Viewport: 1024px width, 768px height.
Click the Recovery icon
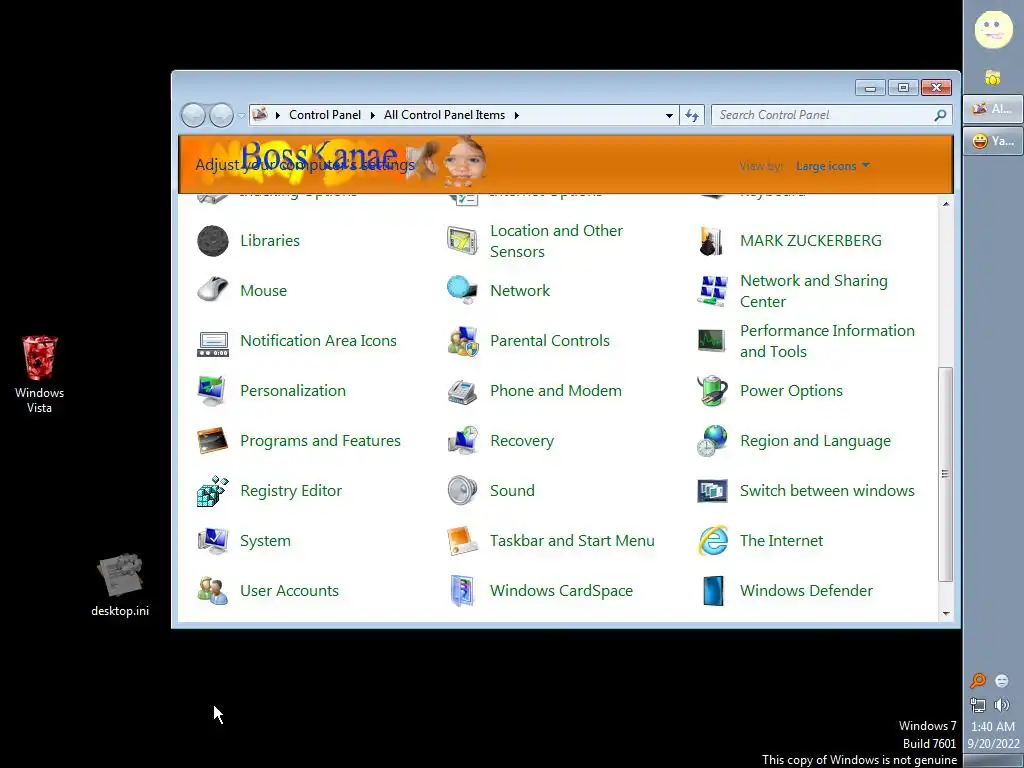coord(462,441)
